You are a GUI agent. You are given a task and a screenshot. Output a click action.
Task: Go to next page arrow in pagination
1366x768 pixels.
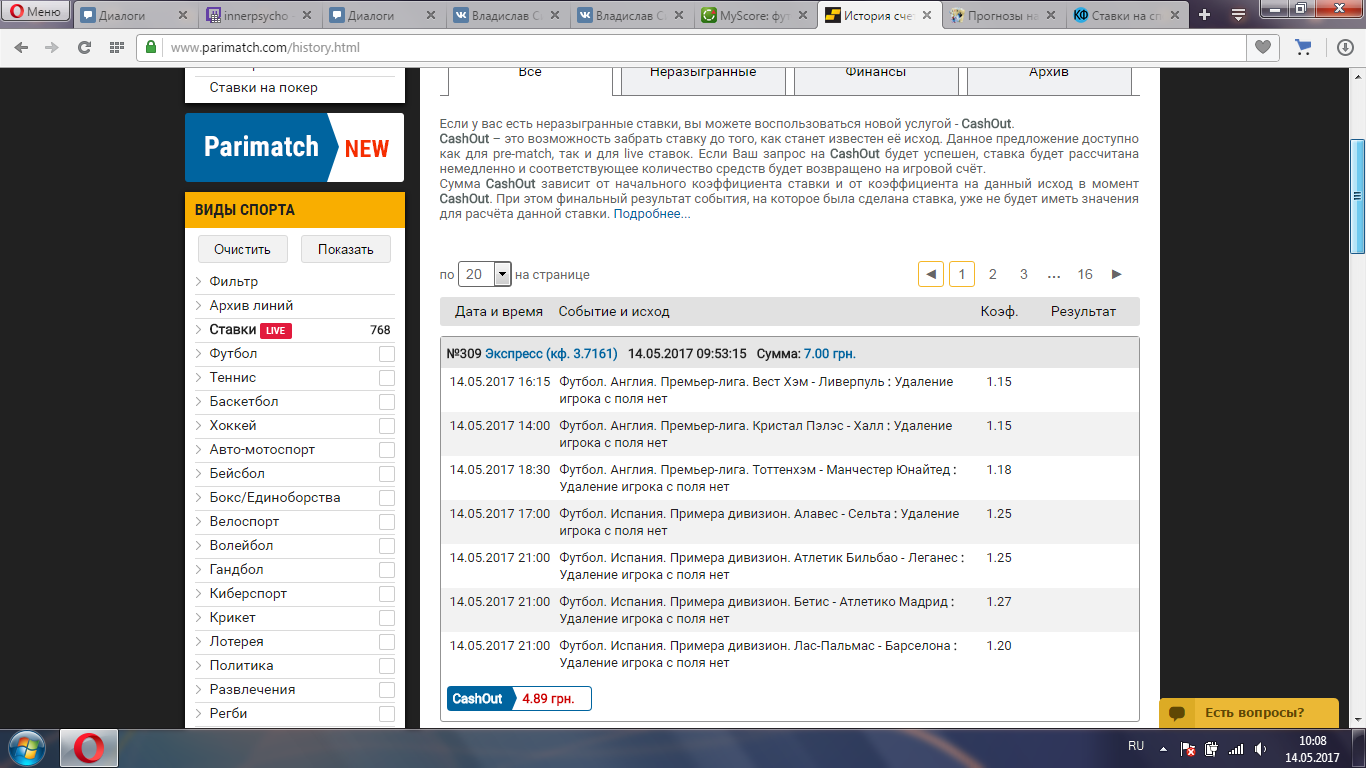(x=1117, y=274)
